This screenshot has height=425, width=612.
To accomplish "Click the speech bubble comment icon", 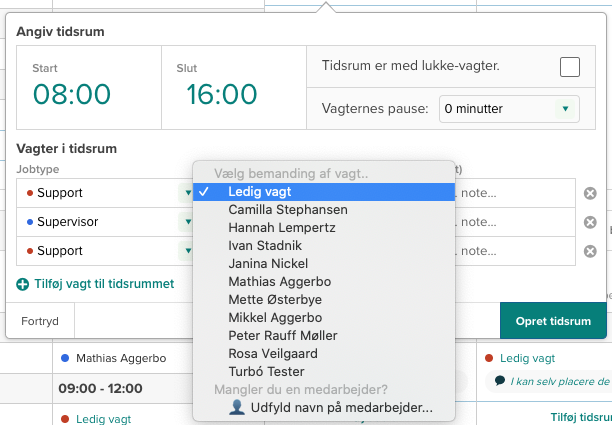I will [x=499, y=381].
